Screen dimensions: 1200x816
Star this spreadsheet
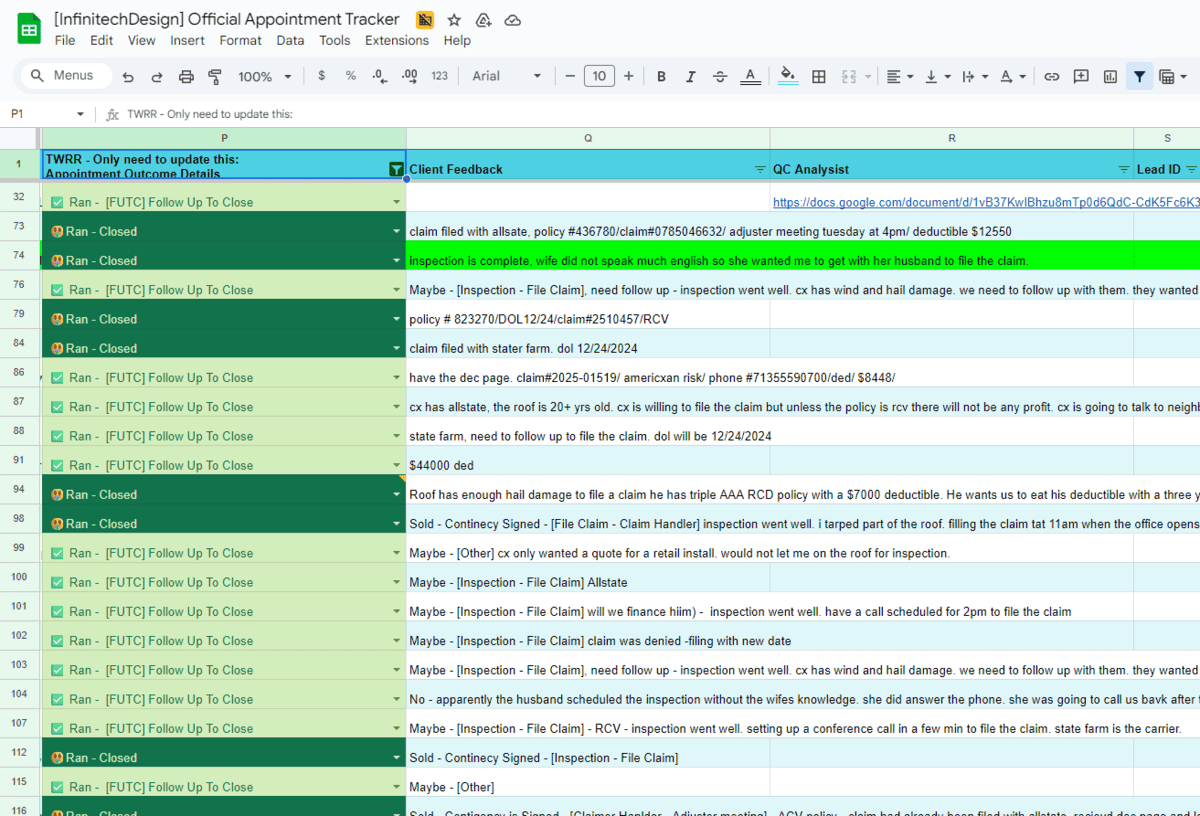tap(454, 20)
